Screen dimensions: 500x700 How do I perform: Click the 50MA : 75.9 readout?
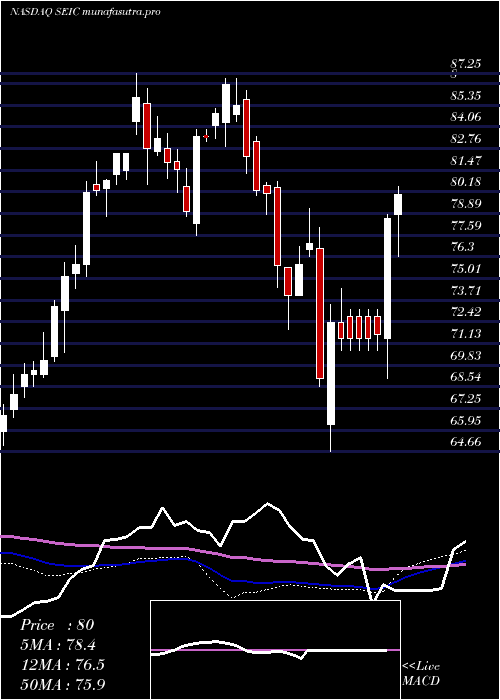[x=63, y=684]
